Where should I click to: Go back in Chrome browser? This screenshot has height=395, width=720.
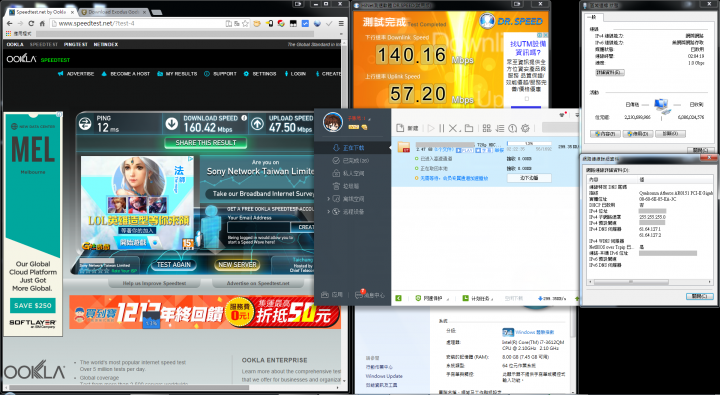tap(9, 23)
